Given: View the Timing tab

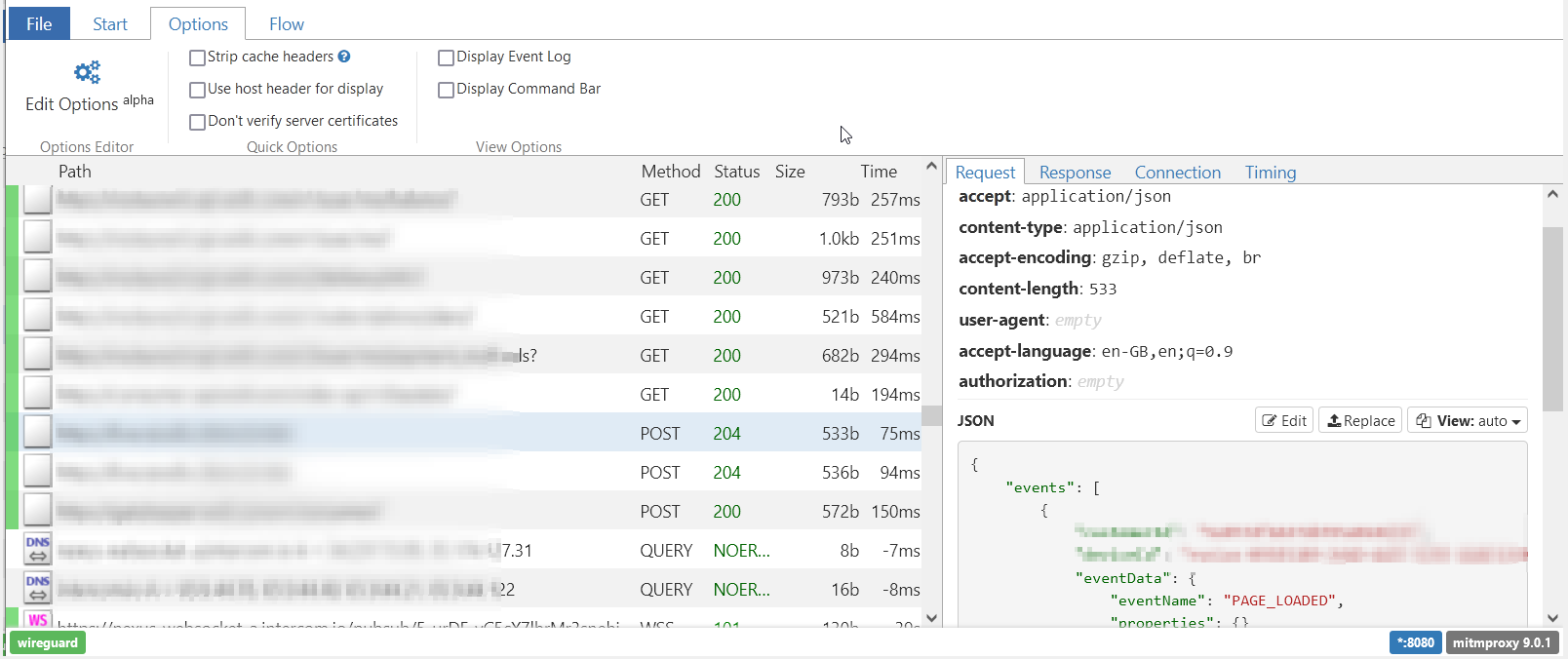Looking at the screenshot, I should click(1271, 172).
